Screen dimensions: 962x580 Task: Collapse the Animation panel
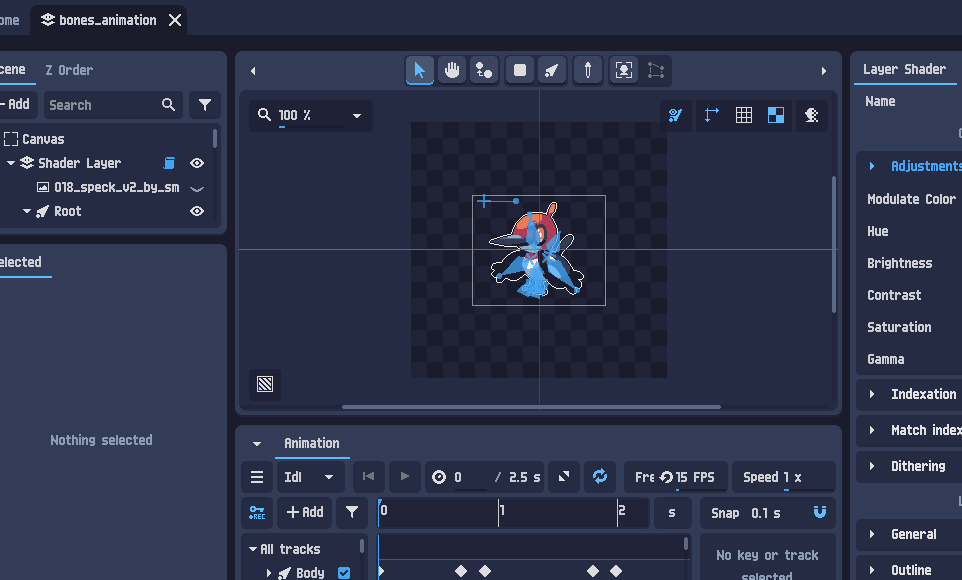(257, 443)
